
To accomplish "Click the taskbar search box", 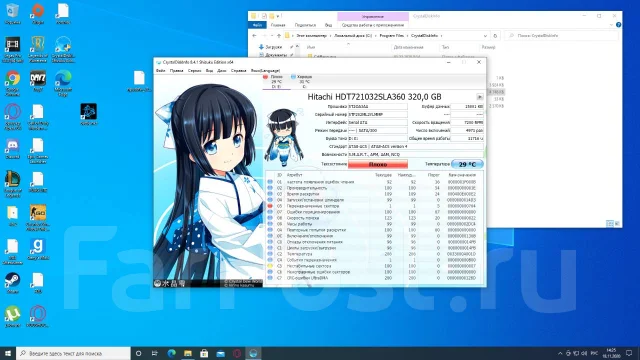I will [73, 353].
